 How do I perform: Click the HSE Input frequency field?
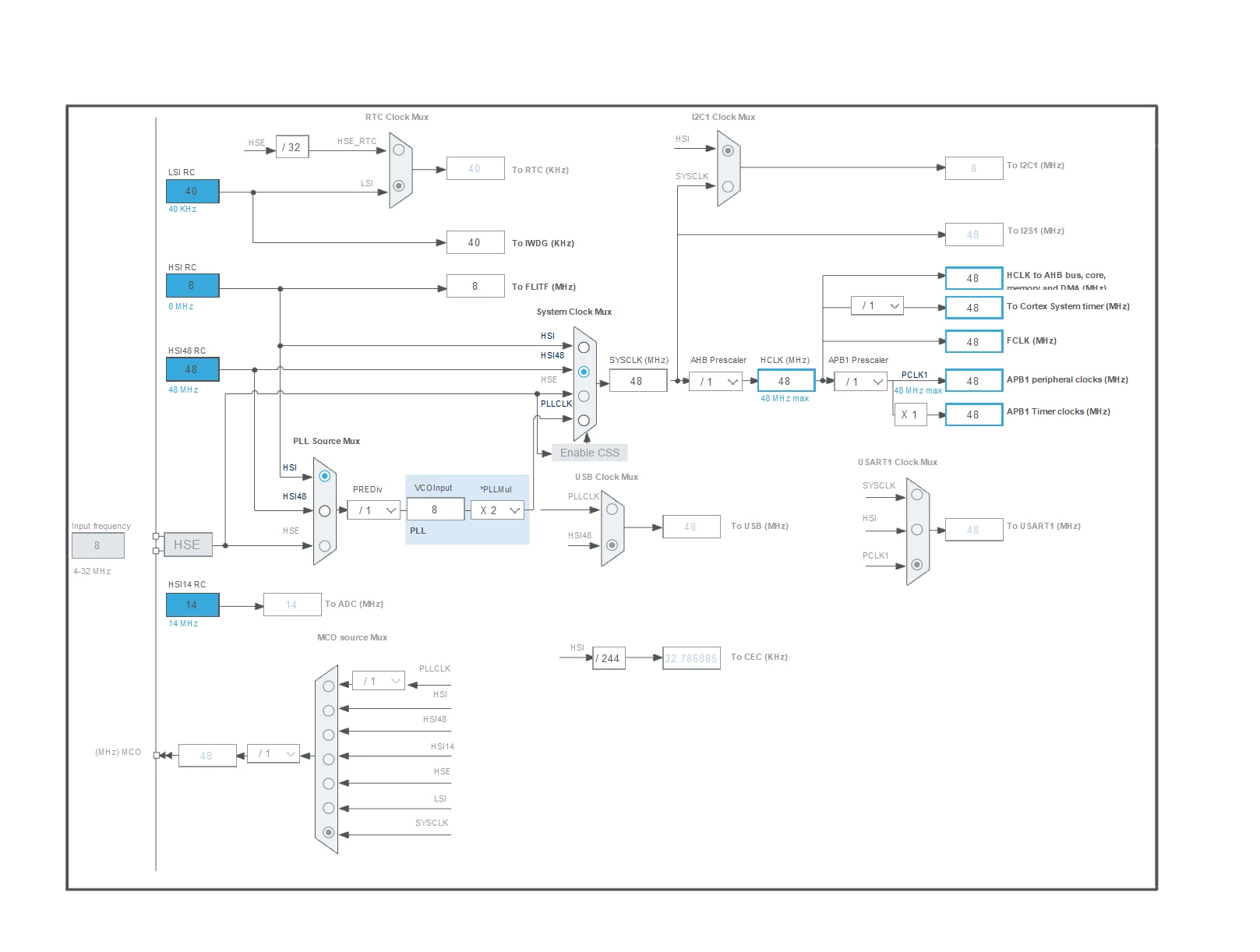tap(98, 545)
